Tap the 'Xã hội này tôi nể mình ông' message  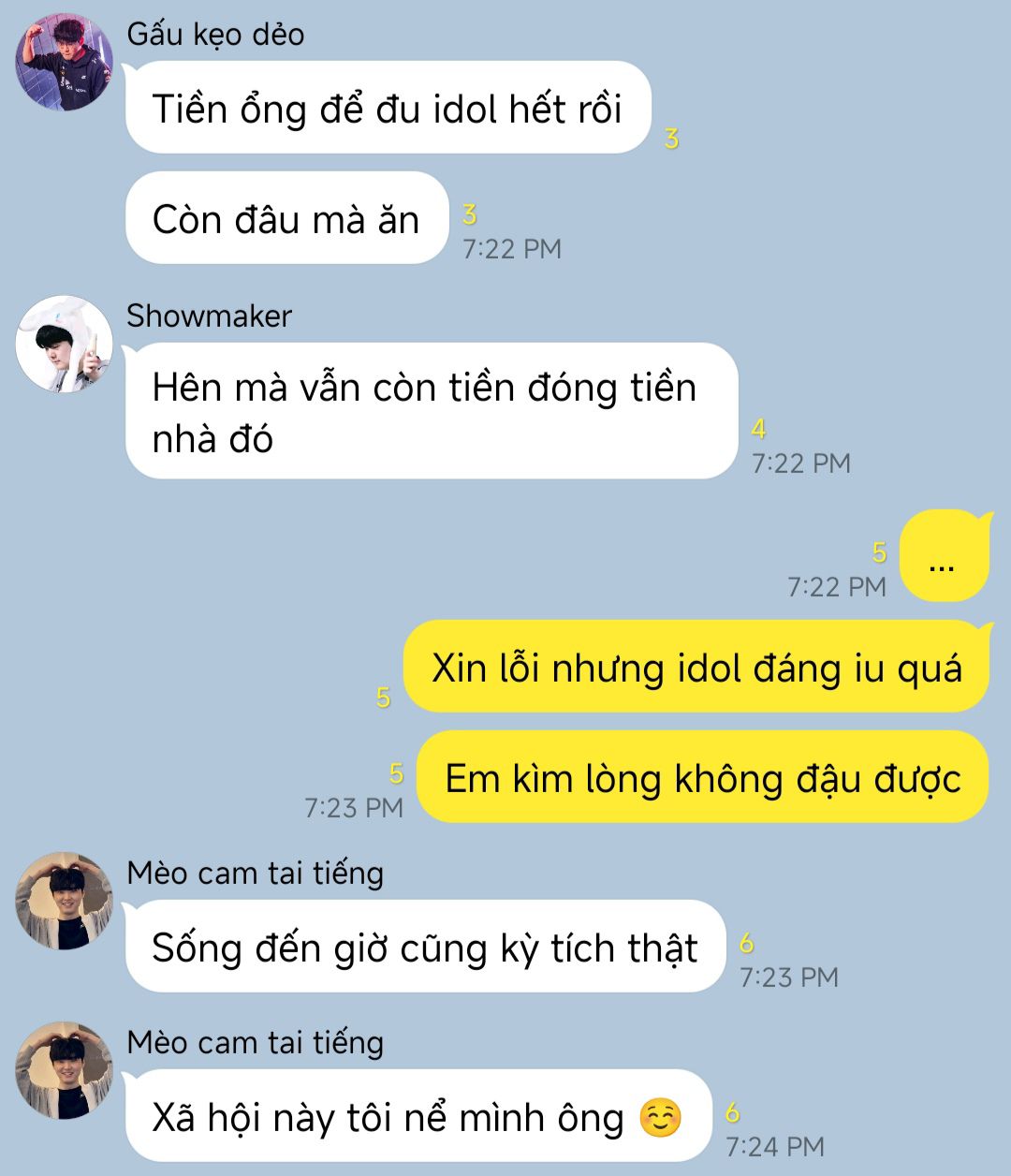418,1116
